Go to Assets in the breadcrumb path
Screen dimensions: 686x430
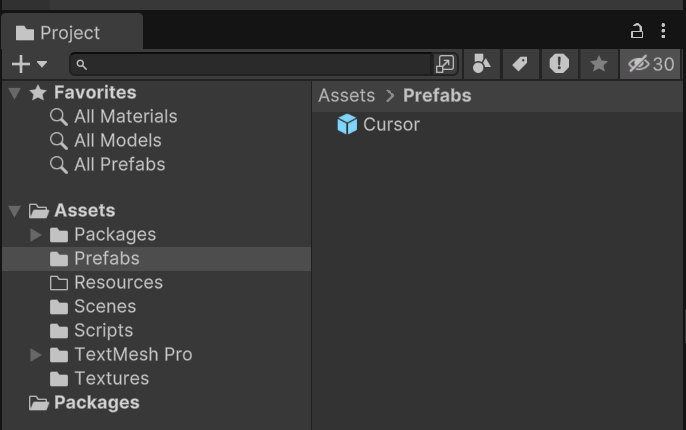(x=346, y=95)
